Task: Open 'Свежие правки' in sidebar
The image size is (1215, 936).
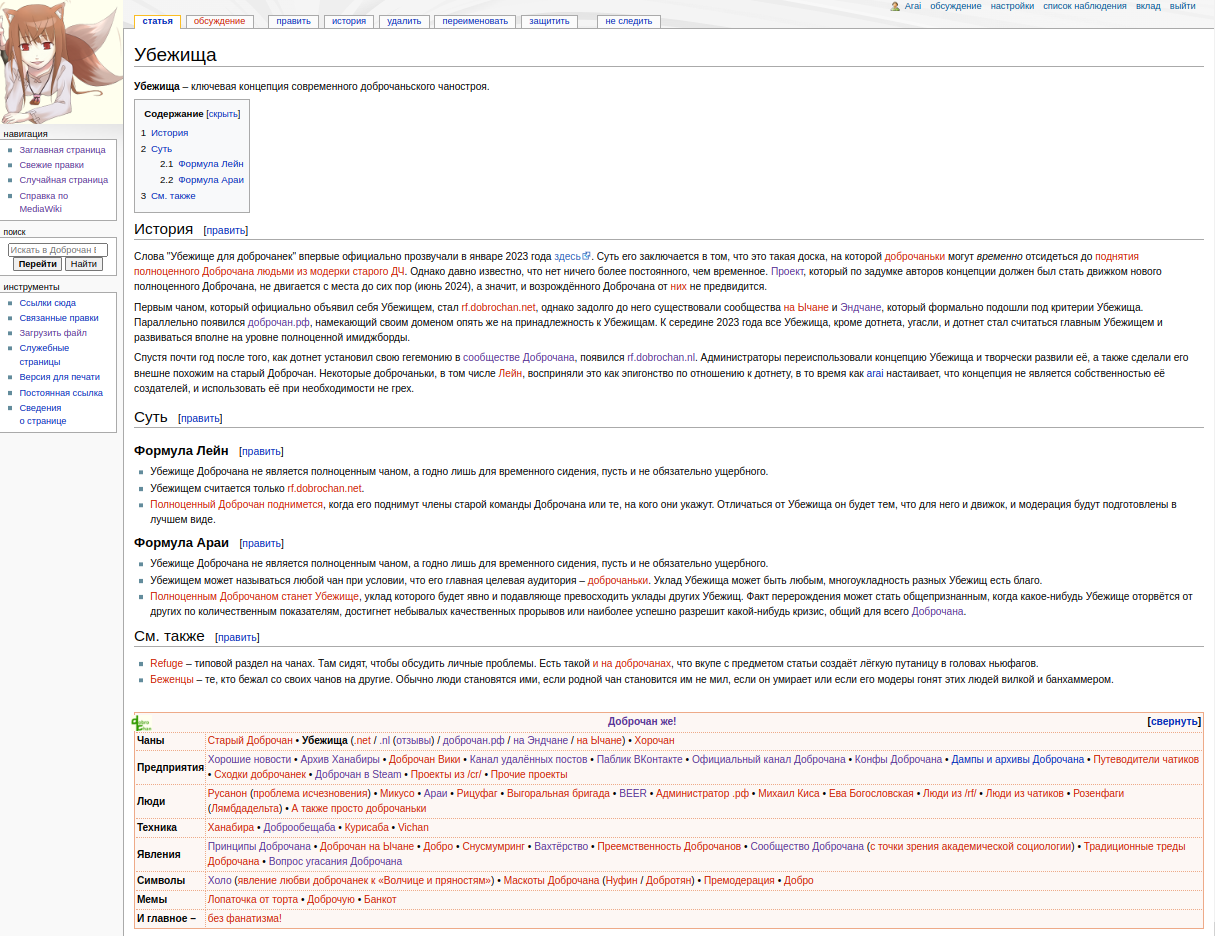Action: point(51,165)
